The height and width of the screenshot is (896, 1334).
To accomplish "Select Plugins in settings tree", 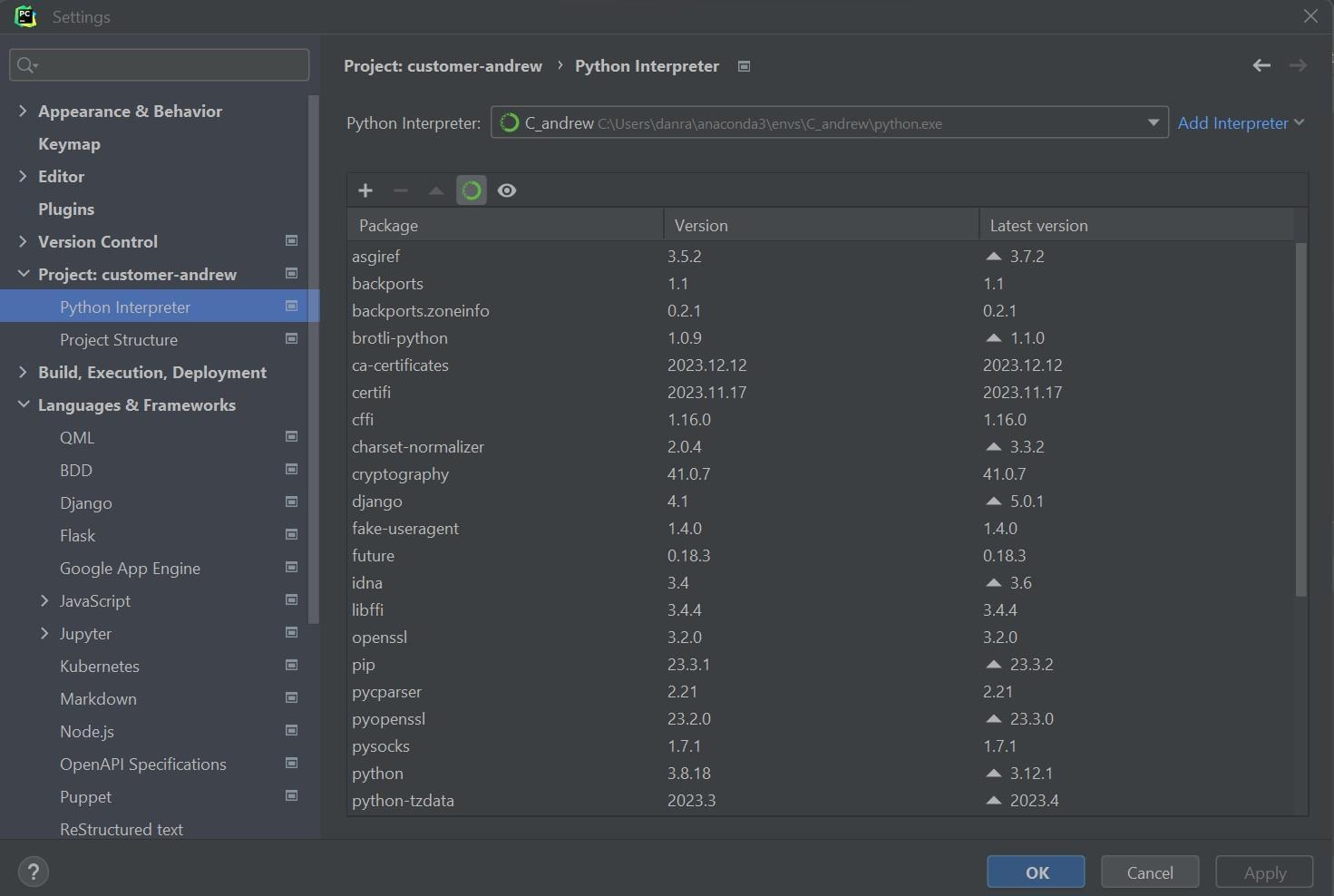I will click(x=66, y=209).
